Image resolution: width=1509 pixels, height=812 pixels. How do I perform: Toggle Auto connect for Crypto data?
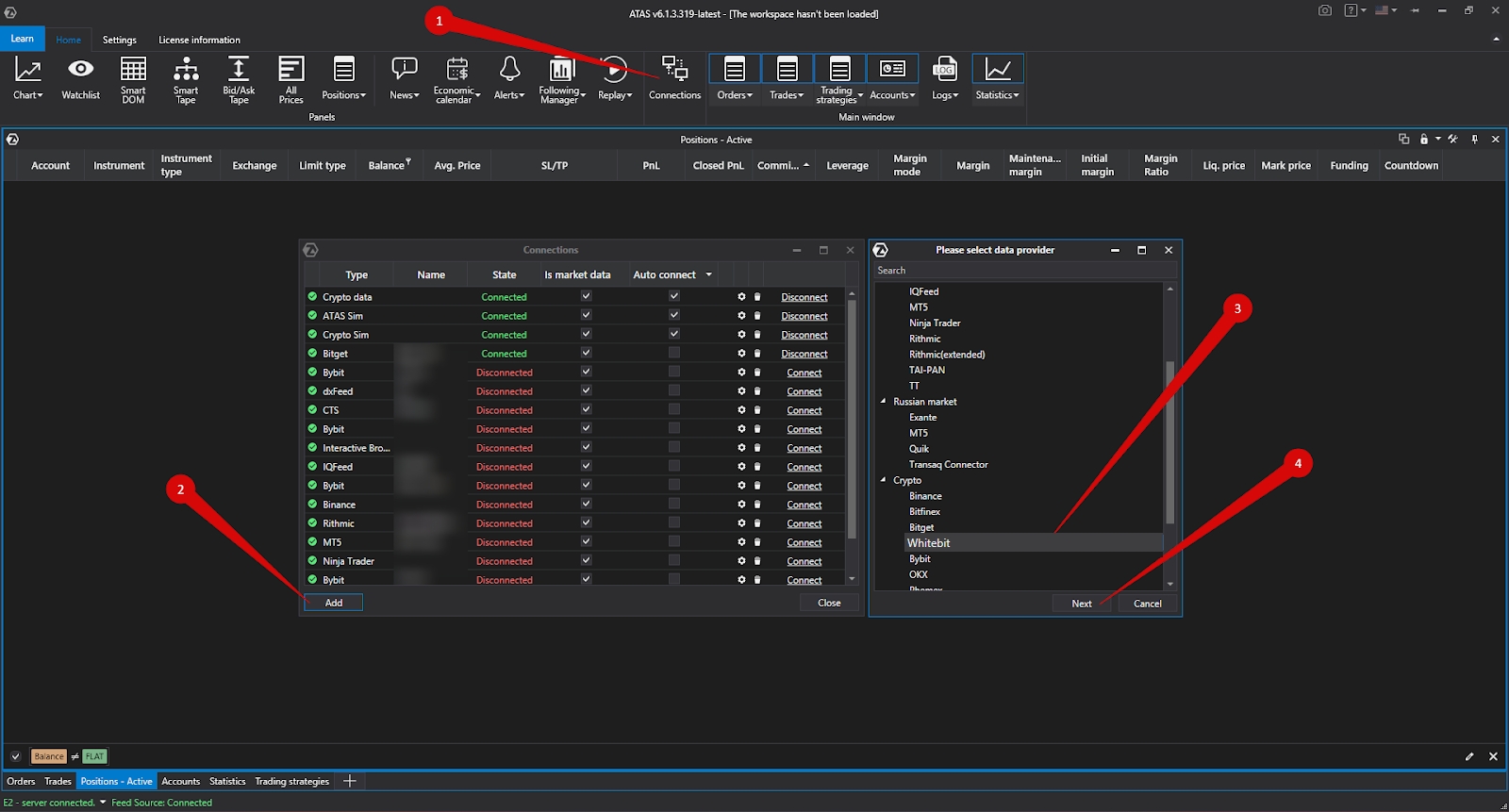coord(673,296)
